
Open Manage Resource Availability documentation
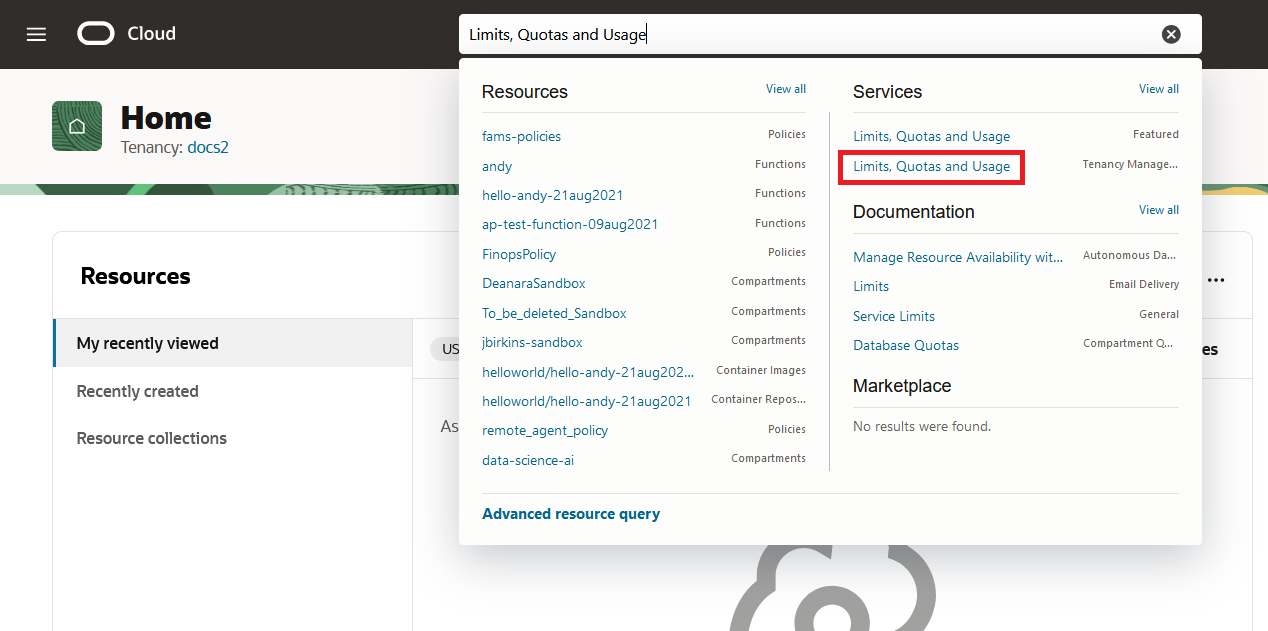coord(957,257)
